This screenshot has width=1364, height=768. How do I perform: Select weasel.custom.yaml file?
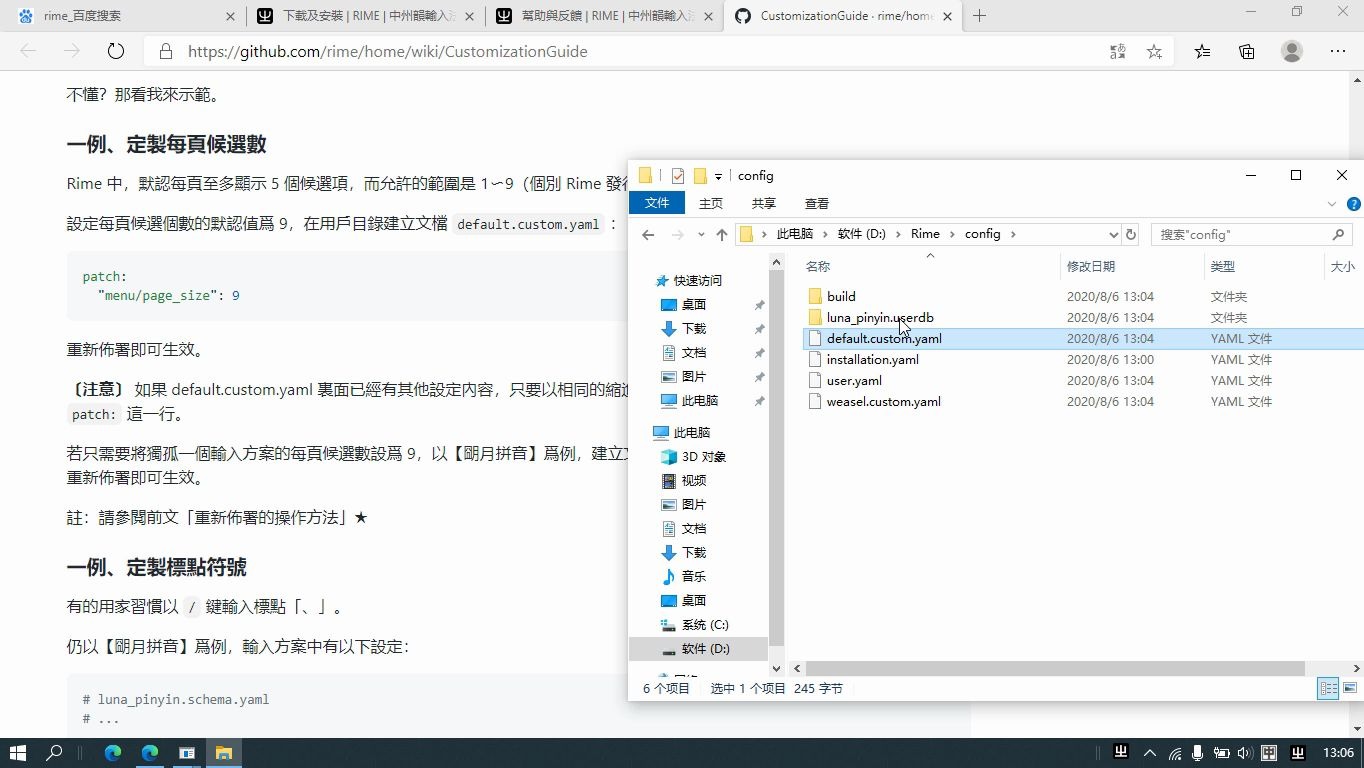(x=883, y=401)
